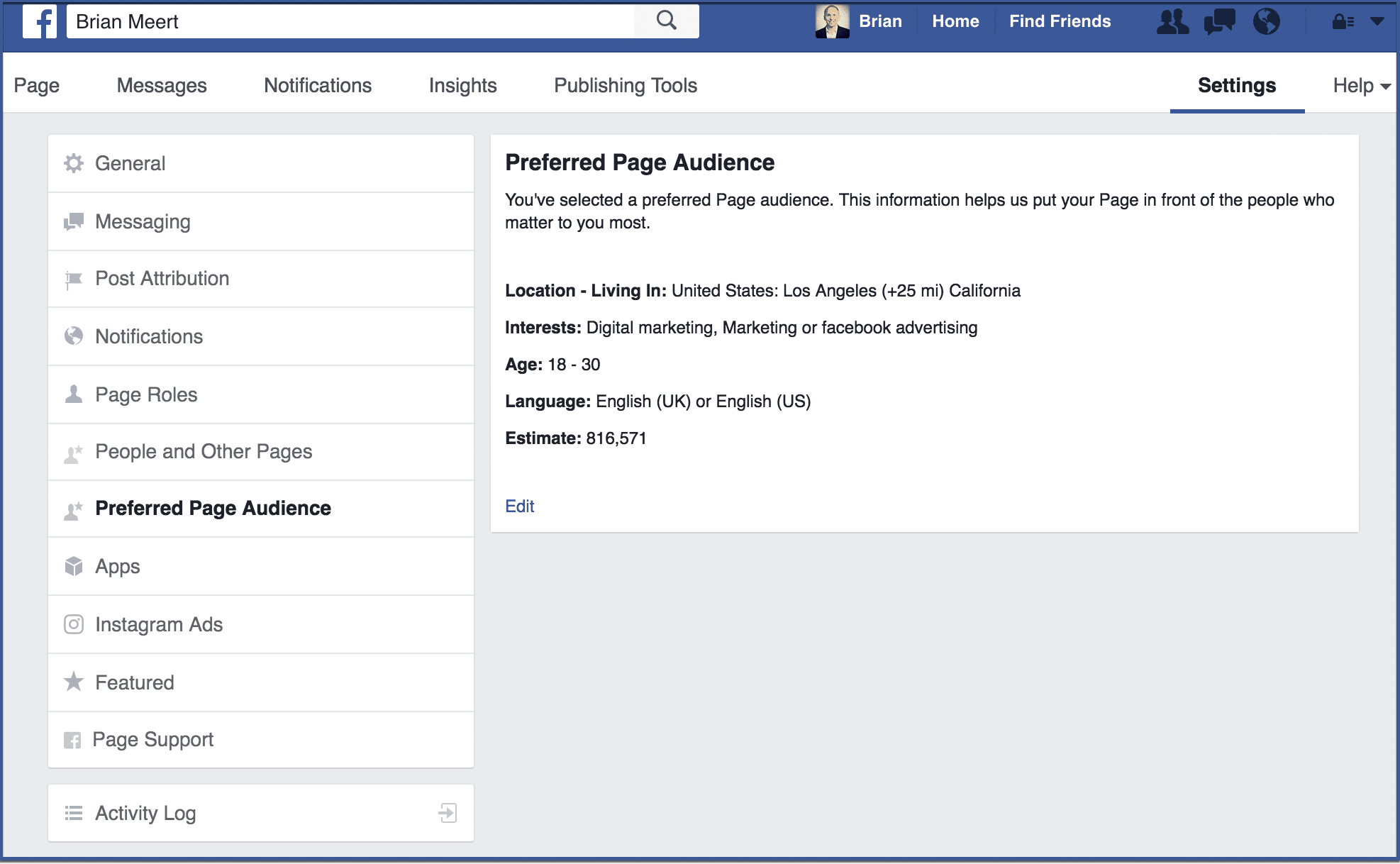This screenshot has height=864, width=1400.
Task: Open Apps settings in sidebar
Action: [261, 566]
